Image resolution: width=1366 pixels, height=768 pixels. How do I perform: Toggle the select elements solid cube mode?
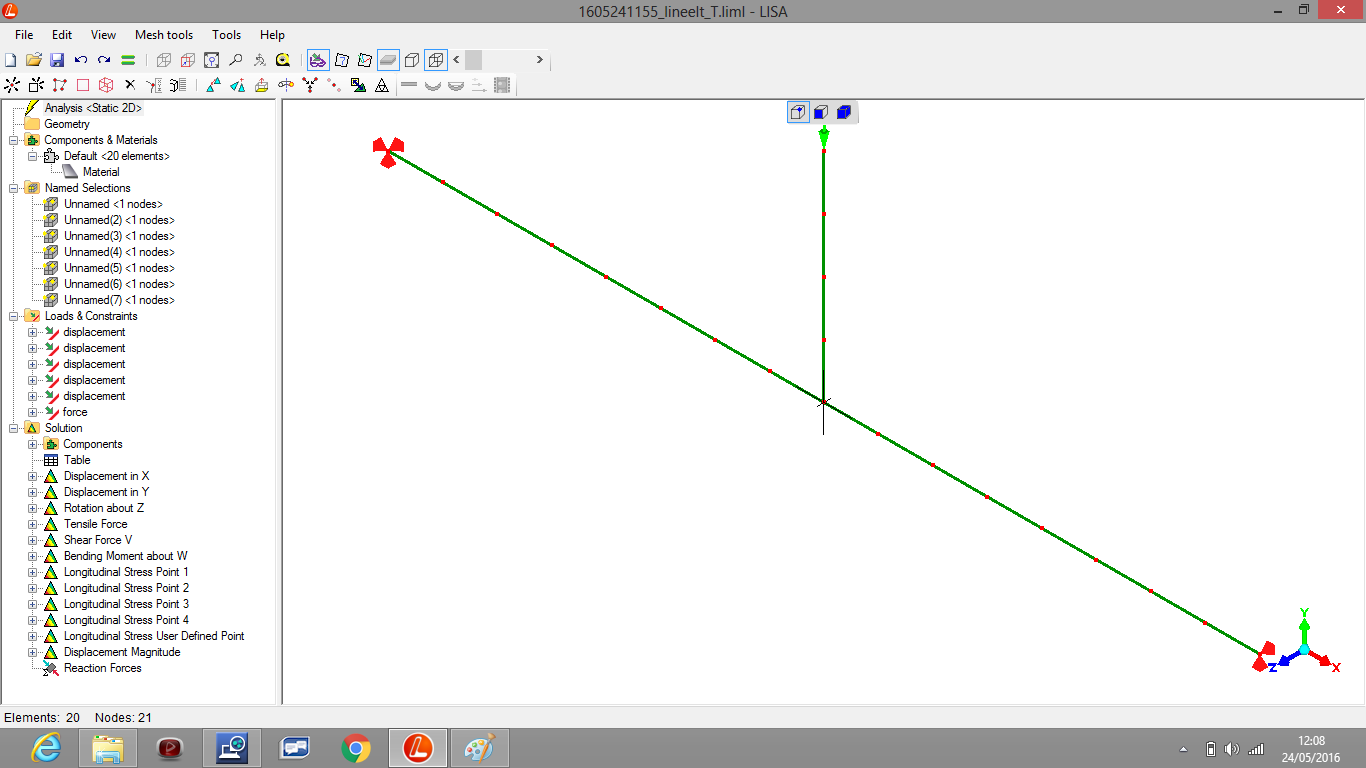(x=843, y=112)
